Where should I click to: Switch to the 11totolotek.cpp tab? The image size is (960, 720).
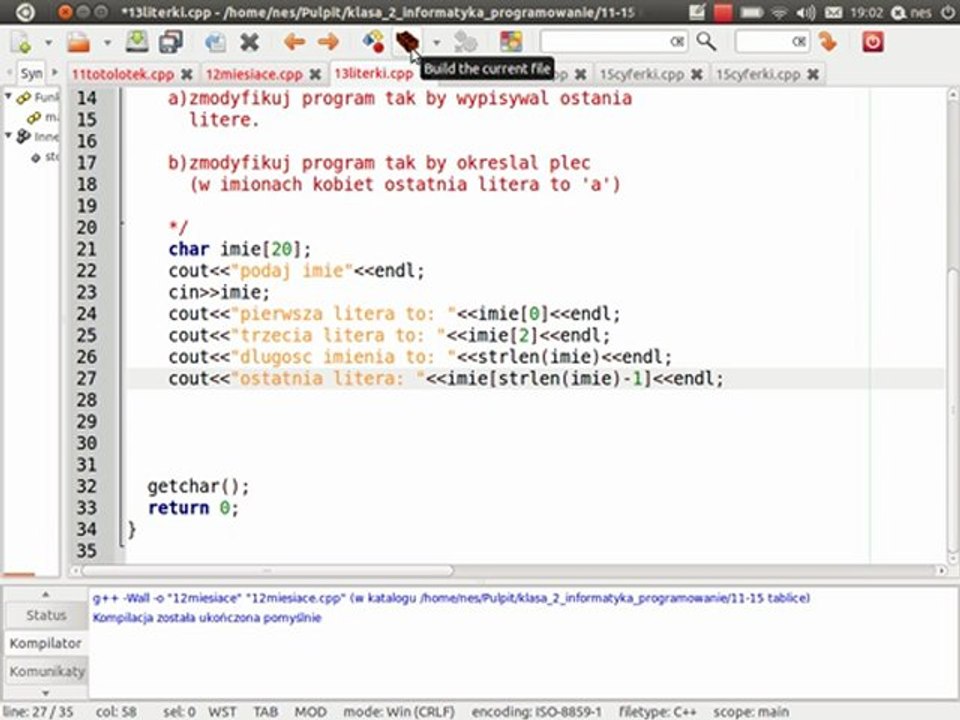coord(123,74)
